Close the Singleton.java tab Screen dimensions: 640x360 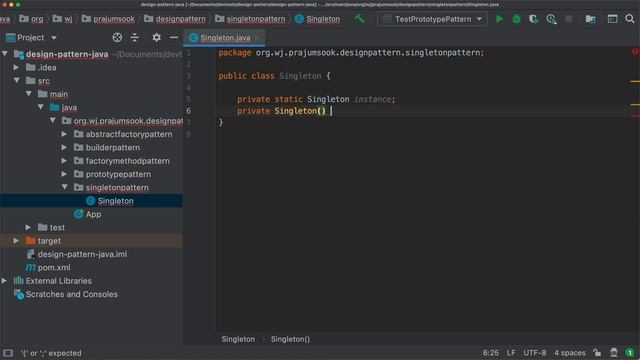(257, 38)
